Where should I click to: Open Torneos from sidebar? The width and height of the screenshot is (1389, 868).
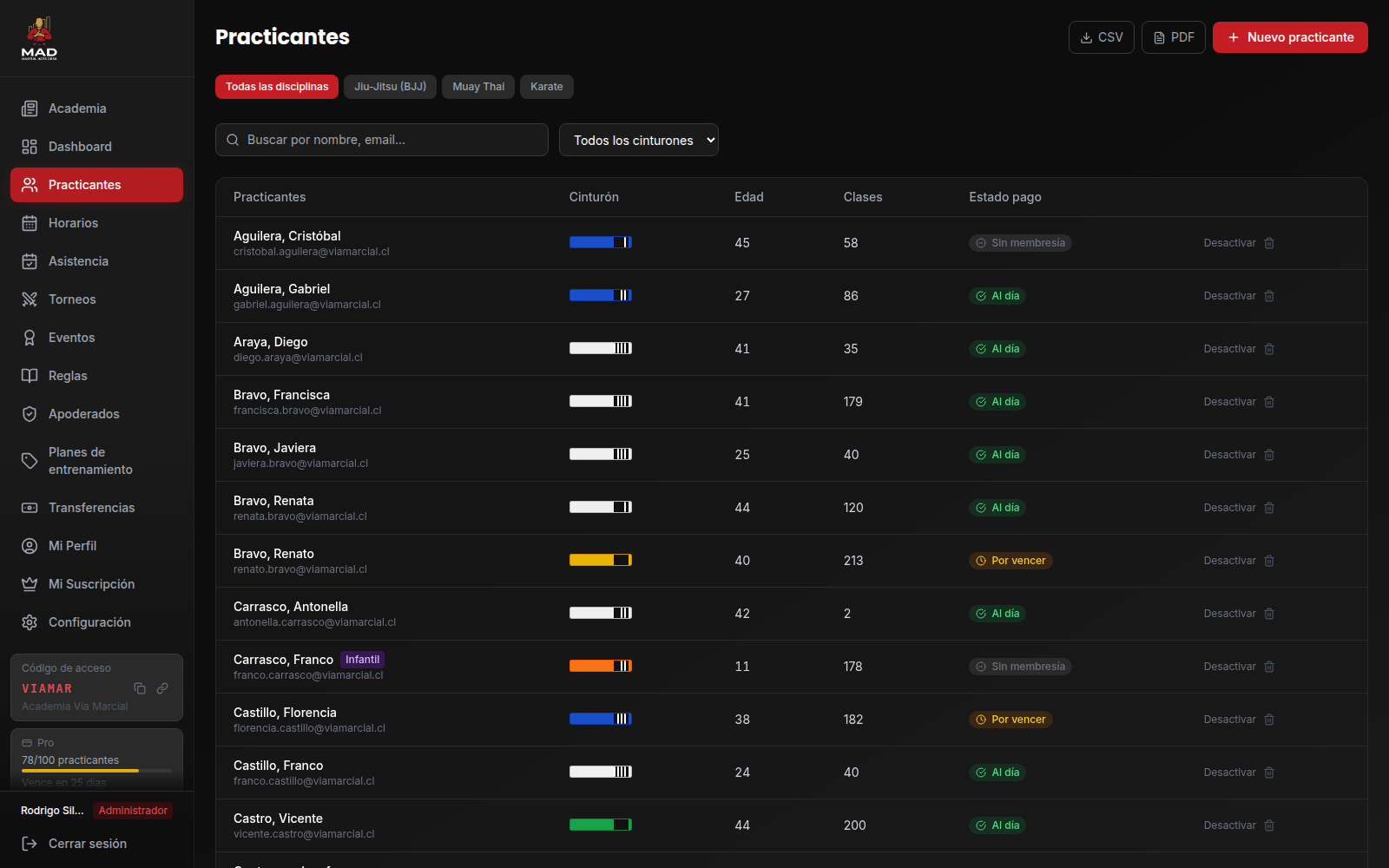click(x=96, y=299)
